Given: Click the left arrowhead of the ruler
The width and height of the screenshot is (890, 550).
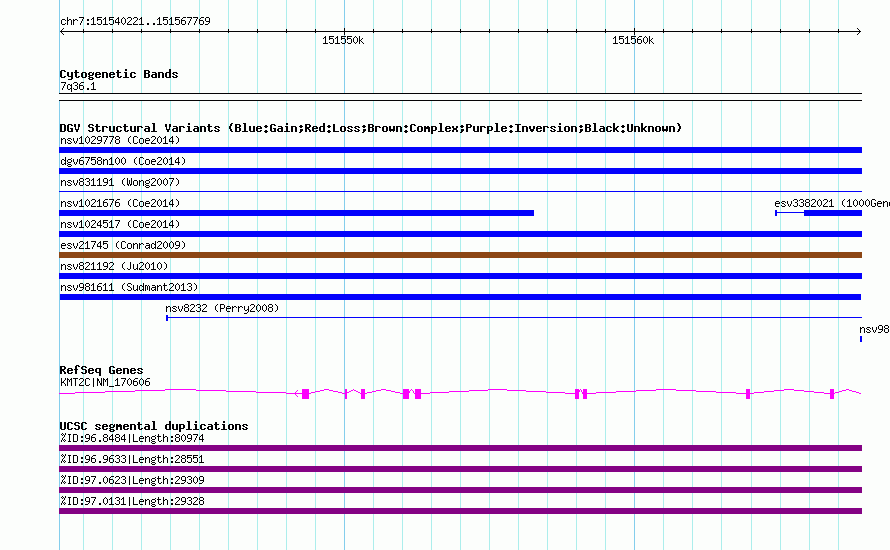Looking at the screenshot, I should (62, 32).
